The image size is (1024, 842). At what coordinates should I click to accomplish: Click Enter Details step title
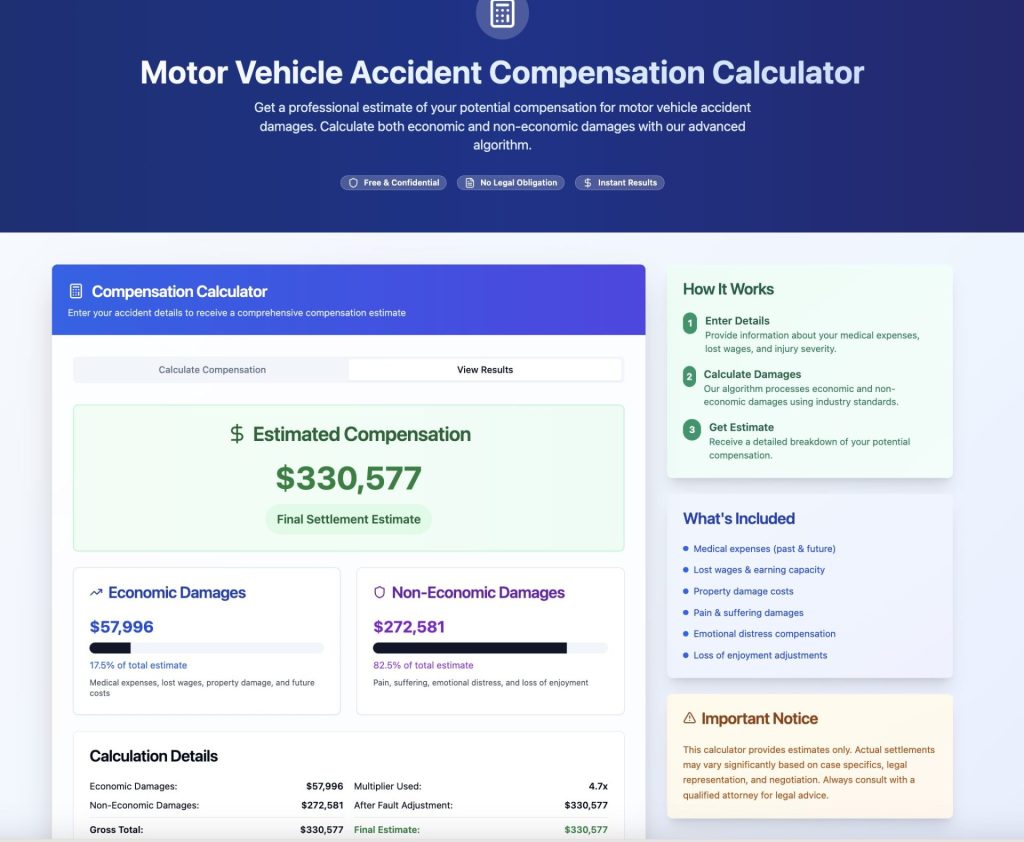pyautogui.click(x=737, y=321)
